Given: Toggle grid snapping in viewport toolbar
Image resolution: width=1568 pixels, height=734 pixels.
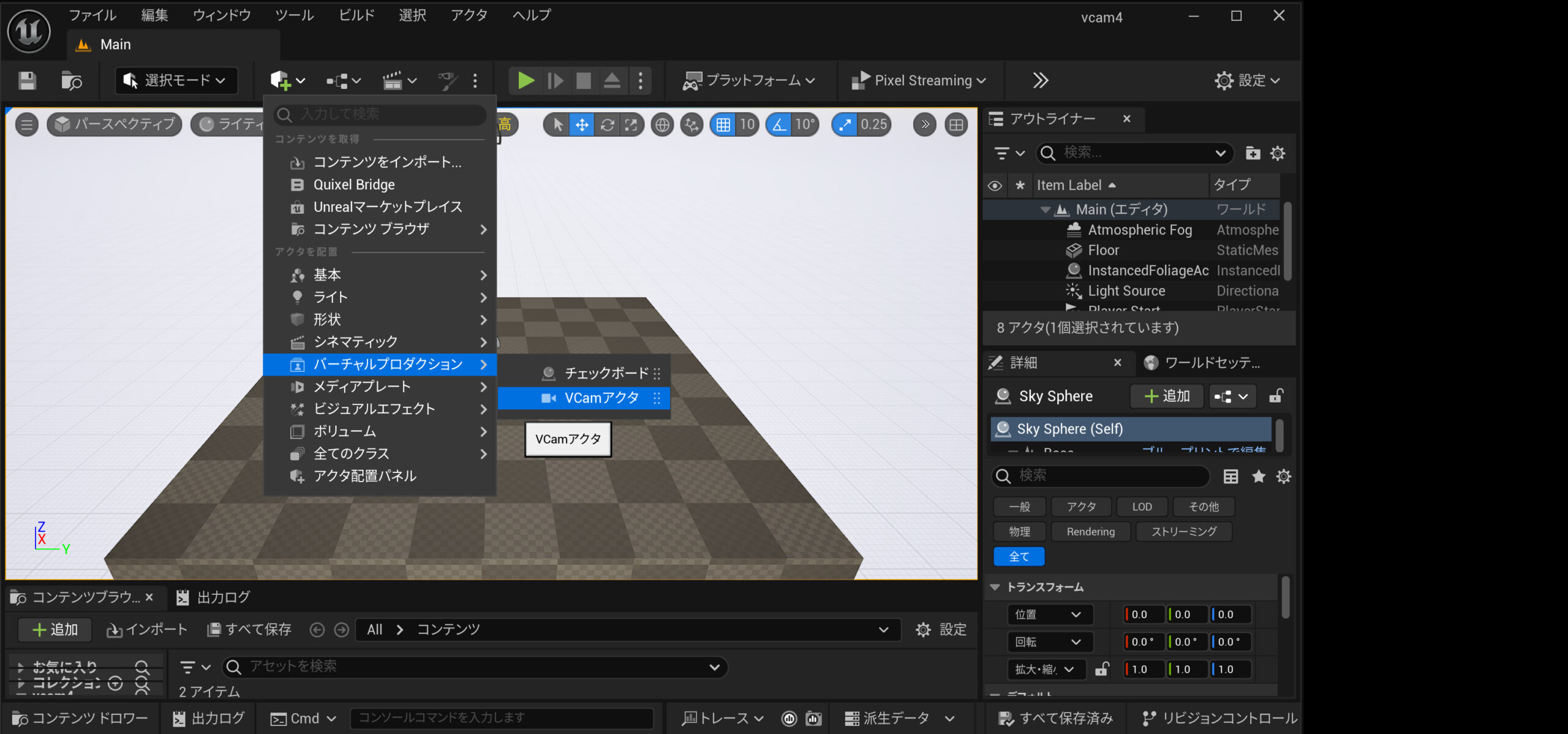Looking at the screenshot, I should click(x=723, y=125).
